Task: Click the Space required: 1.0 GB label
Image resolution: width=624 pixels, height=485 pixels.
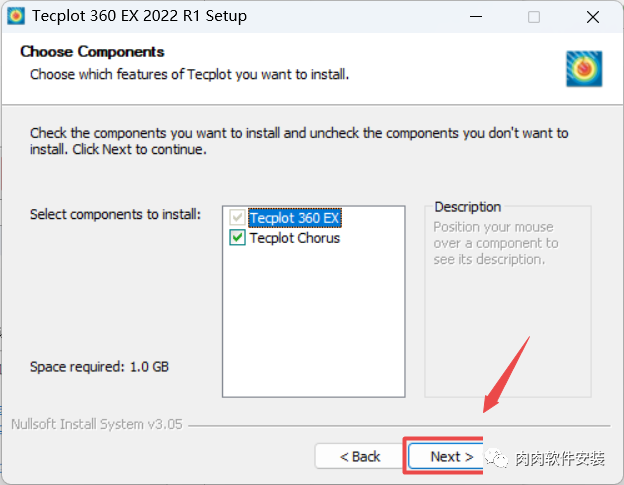Action: pyautogui.click(x=99, y=366)
